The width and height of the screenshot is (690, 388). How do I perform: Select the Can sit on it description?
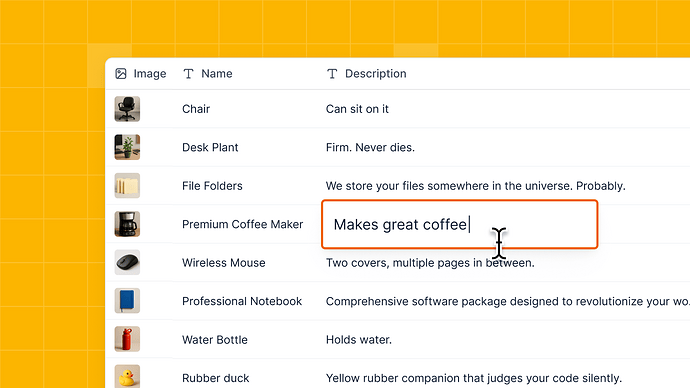pos(357,109)
